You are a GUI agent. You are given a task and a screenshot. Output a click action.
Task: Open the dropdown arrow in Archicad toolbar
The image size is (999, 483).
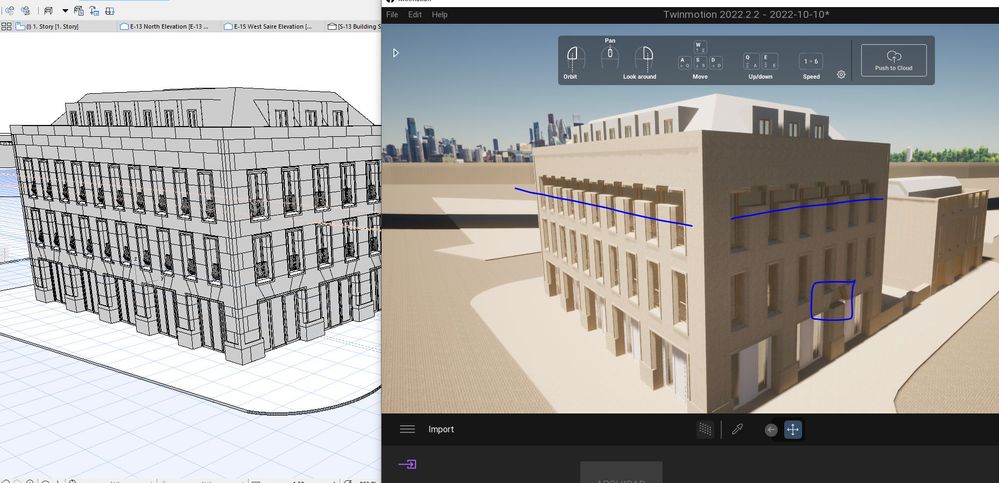[x=65, y=11]
